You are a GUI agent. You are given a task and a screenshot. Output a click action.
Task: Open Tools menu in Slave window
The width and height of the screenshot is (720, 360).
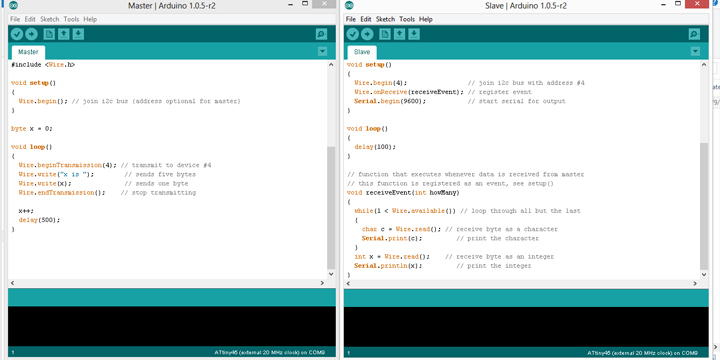[x=407, y=19]
